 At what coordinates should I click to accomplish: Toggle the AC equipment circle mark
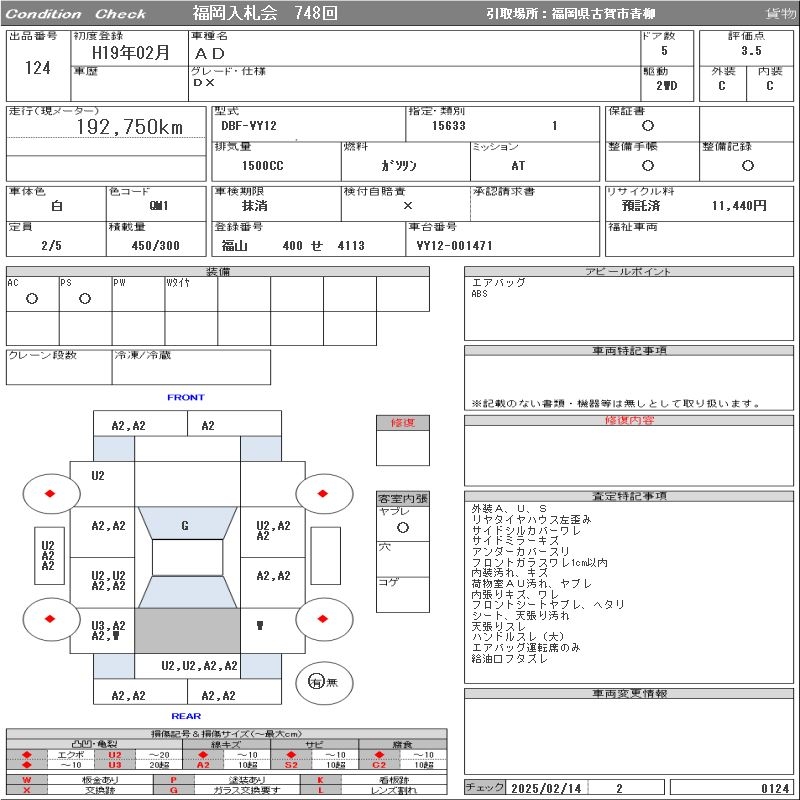[32, 299]
